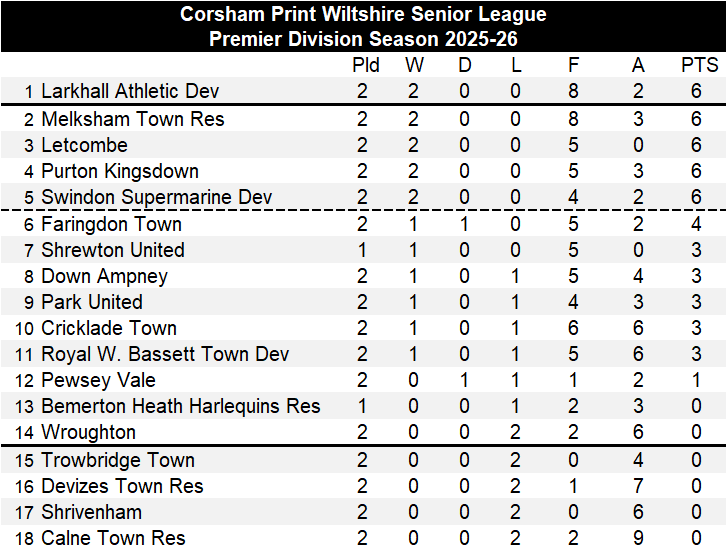Screen dimensions: 726x551
Task: Click Pewsey Vale's points value
Action: [695, 380]
